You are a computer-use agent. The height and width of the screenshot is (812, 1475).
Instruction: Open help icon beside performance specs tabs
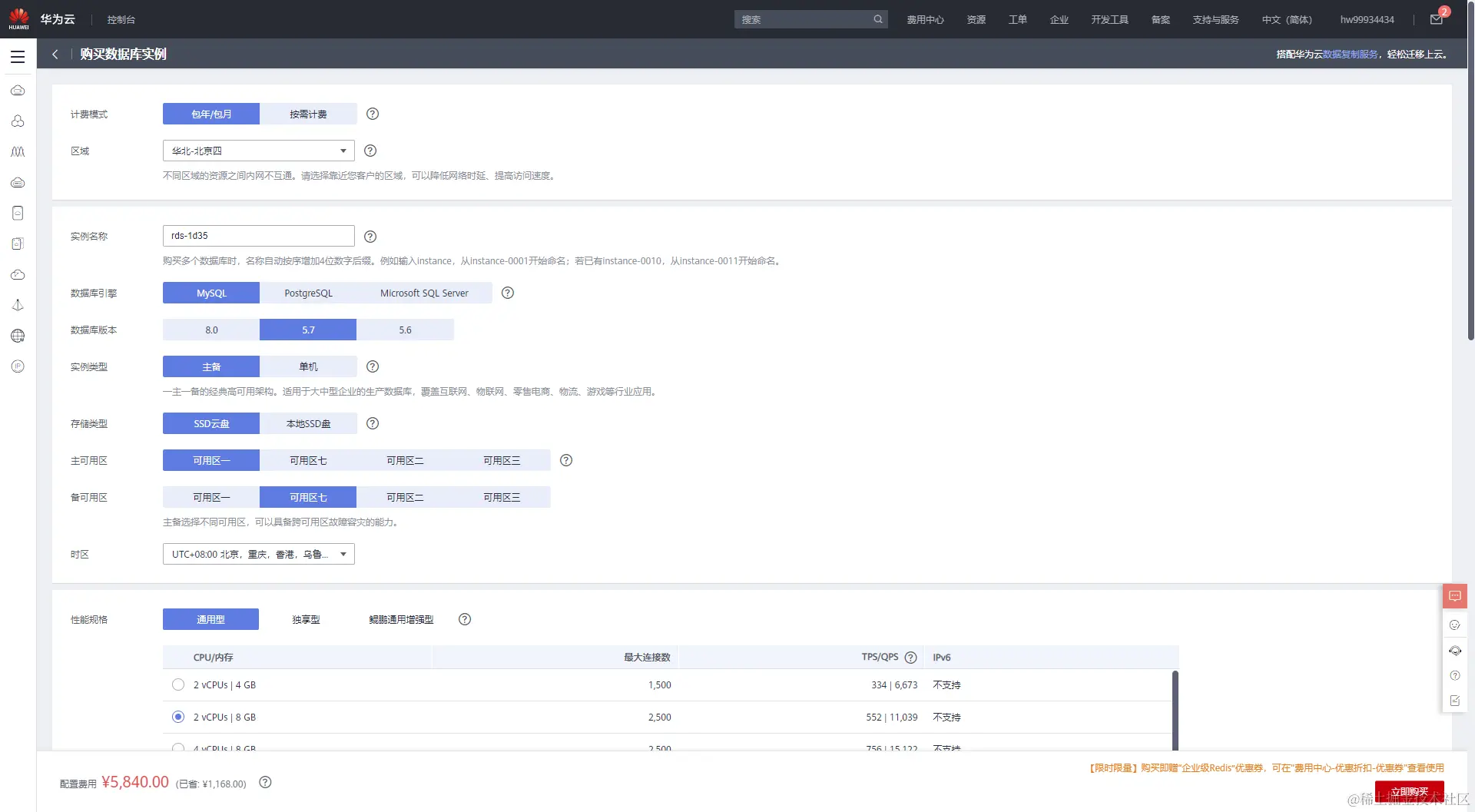465,619
